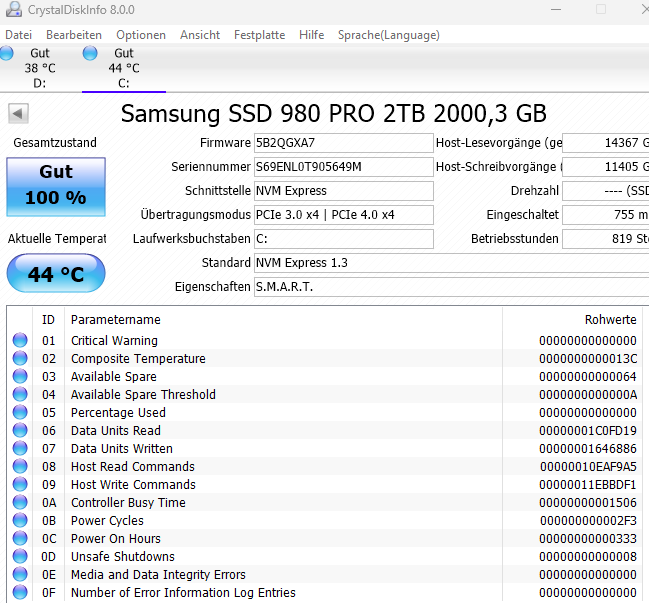Select the C: drive tab at 44 °C
The image size is (649, 603).
(x=124, y=68)
